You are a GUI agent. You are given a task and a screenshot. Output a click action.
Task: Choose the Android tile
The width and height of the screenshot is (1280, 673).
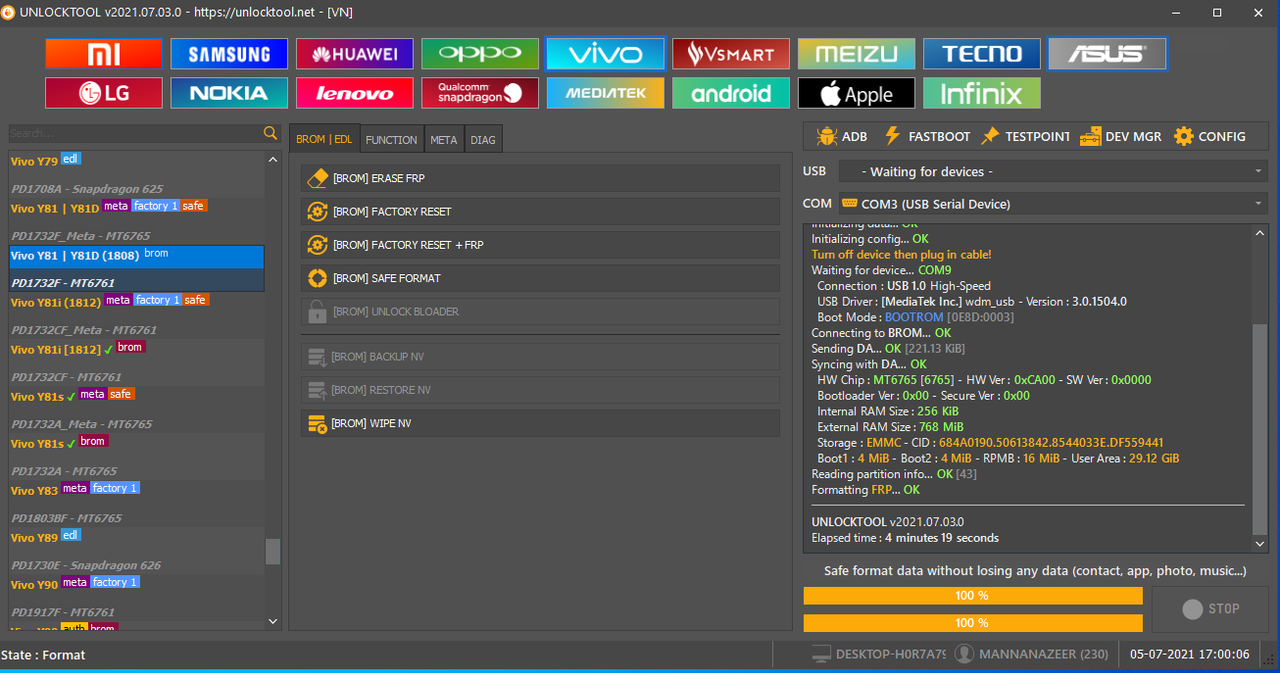point(731,93)
